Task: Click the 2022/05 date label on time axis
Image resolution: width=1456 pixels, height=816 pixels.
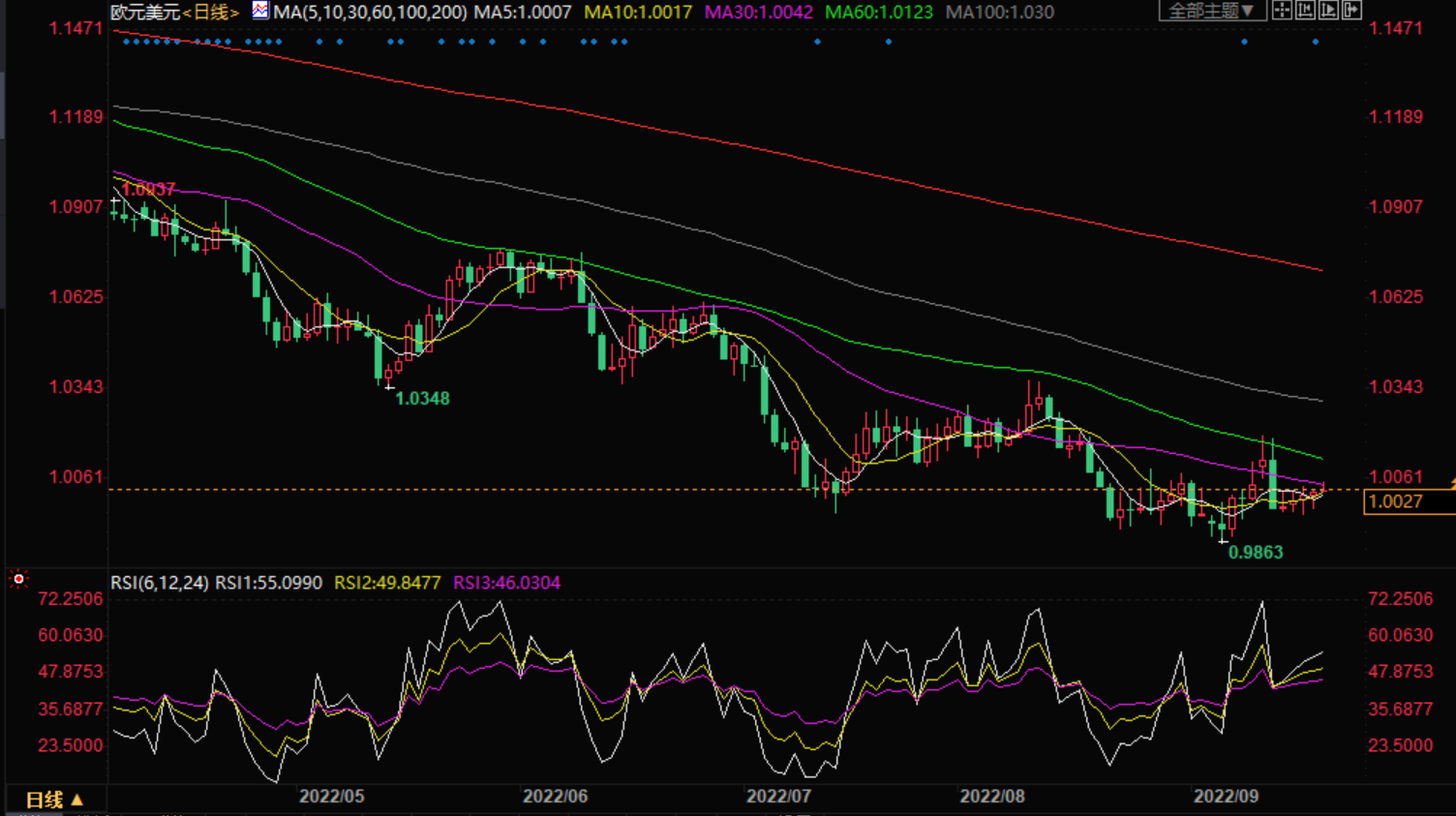Action: 331,797
